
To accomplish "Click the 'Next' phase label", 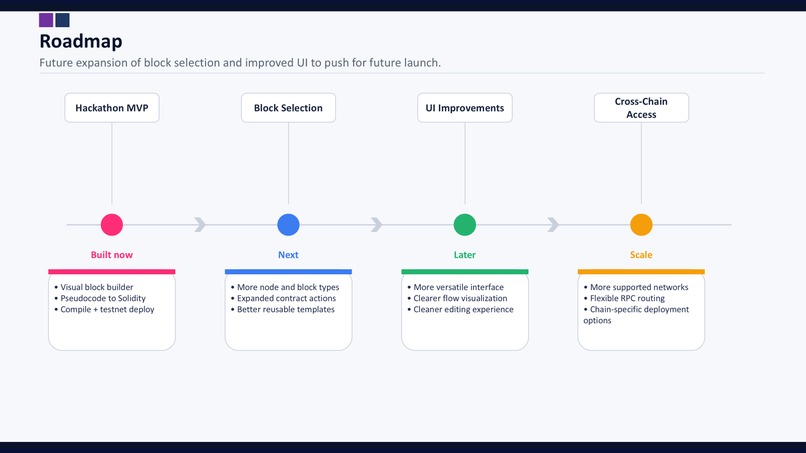I will click(288, 255).
